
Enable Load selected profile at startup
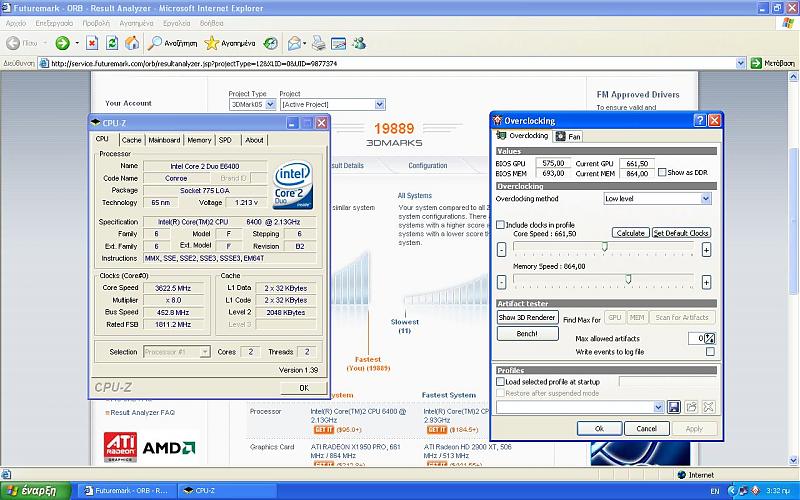[501, 381]
